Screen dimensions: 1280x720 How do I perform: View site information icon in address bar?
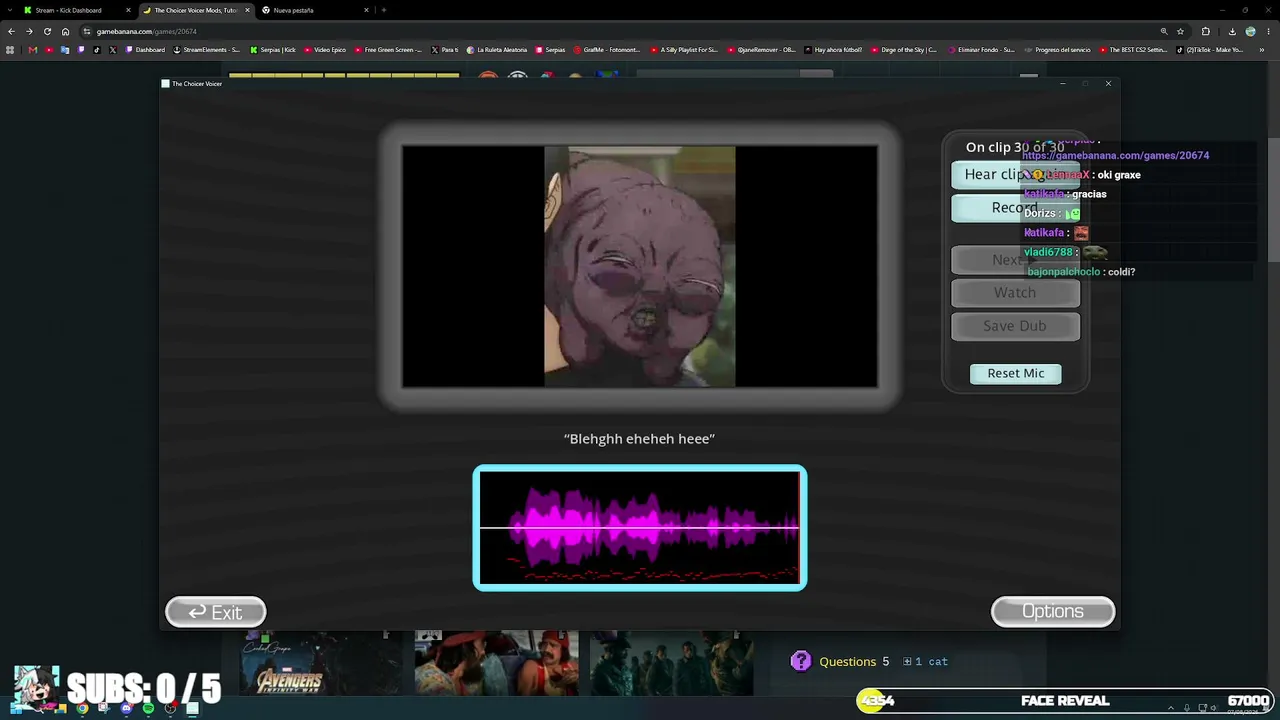coord(87,31)
